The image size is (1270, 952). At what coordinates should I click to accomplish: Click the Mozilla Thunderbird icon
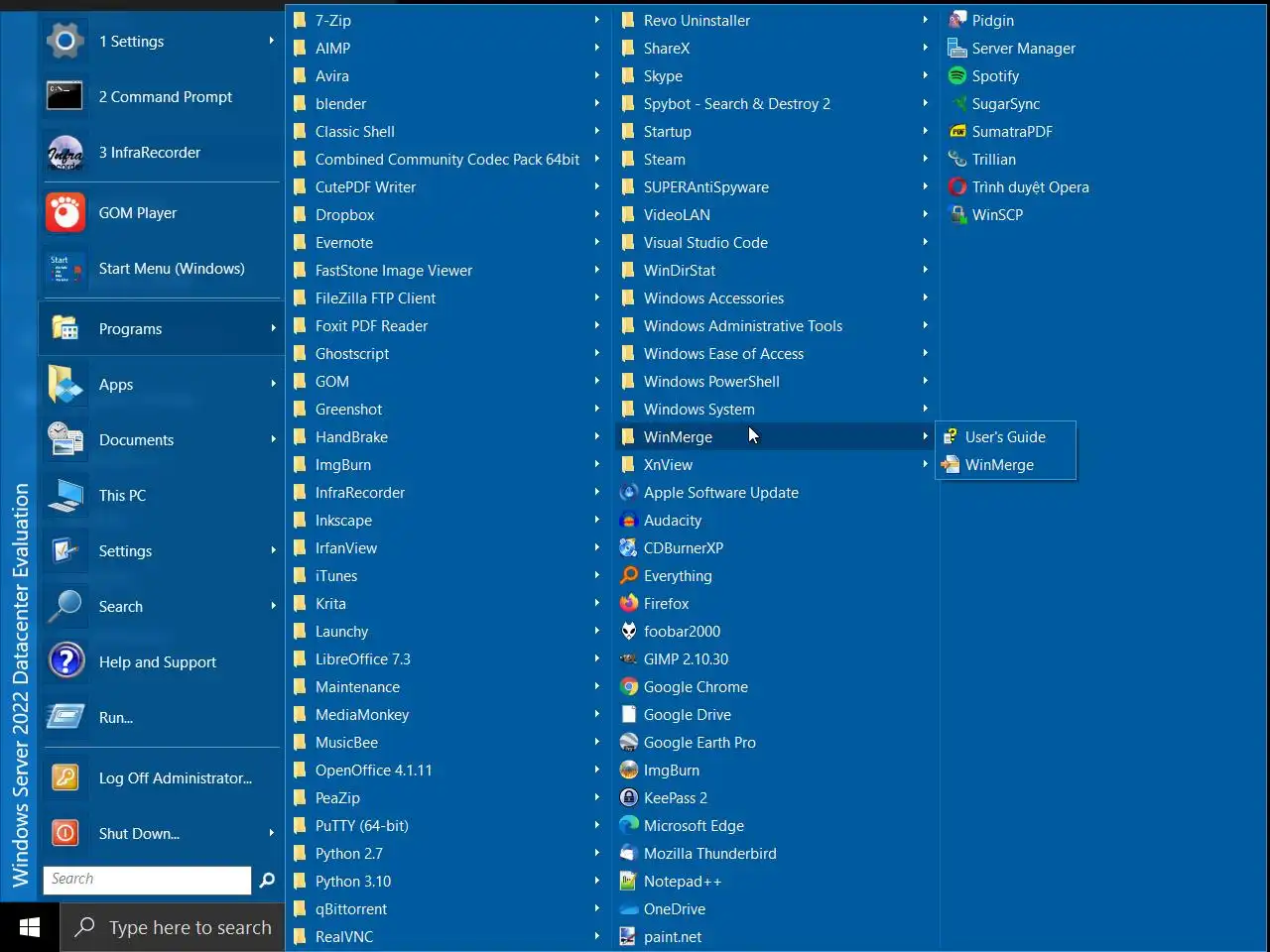(628, 853)
